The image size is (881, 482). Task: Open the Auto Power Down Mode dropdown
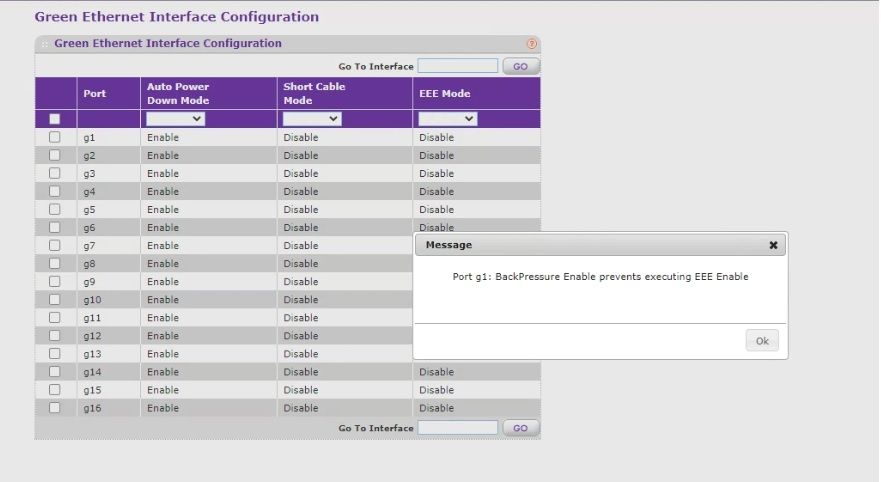coord(175,119)
